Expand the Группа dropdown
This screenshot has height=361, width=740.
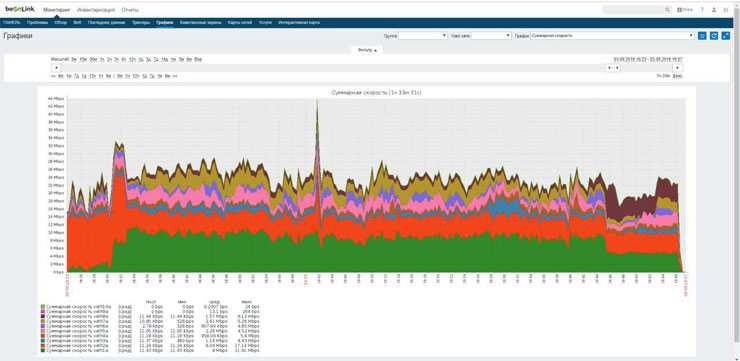pos(423,35)
